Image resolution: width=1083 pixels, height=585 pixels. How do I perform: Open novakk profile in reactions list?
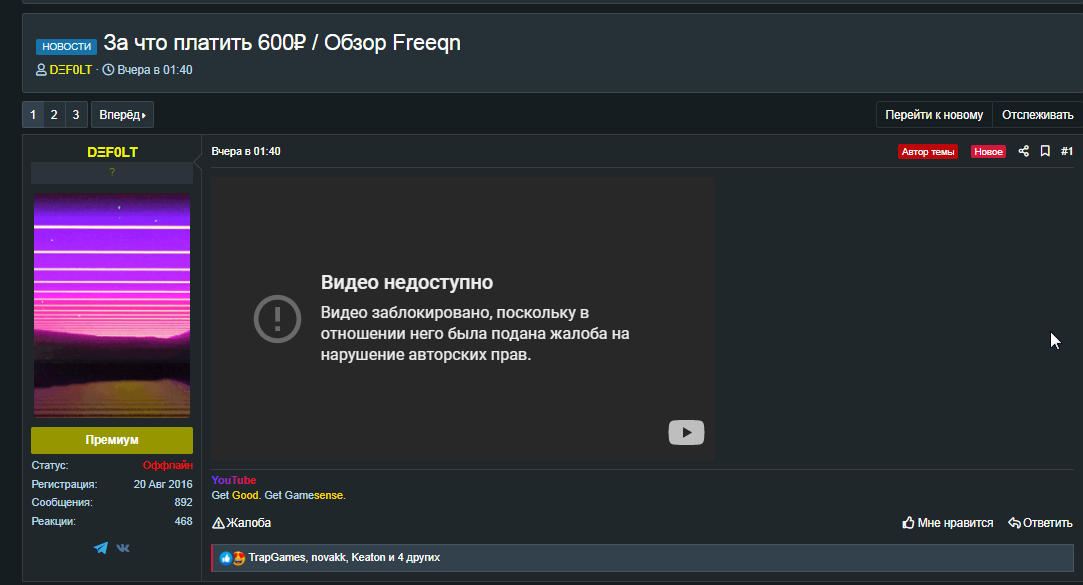tap(328, 557)
